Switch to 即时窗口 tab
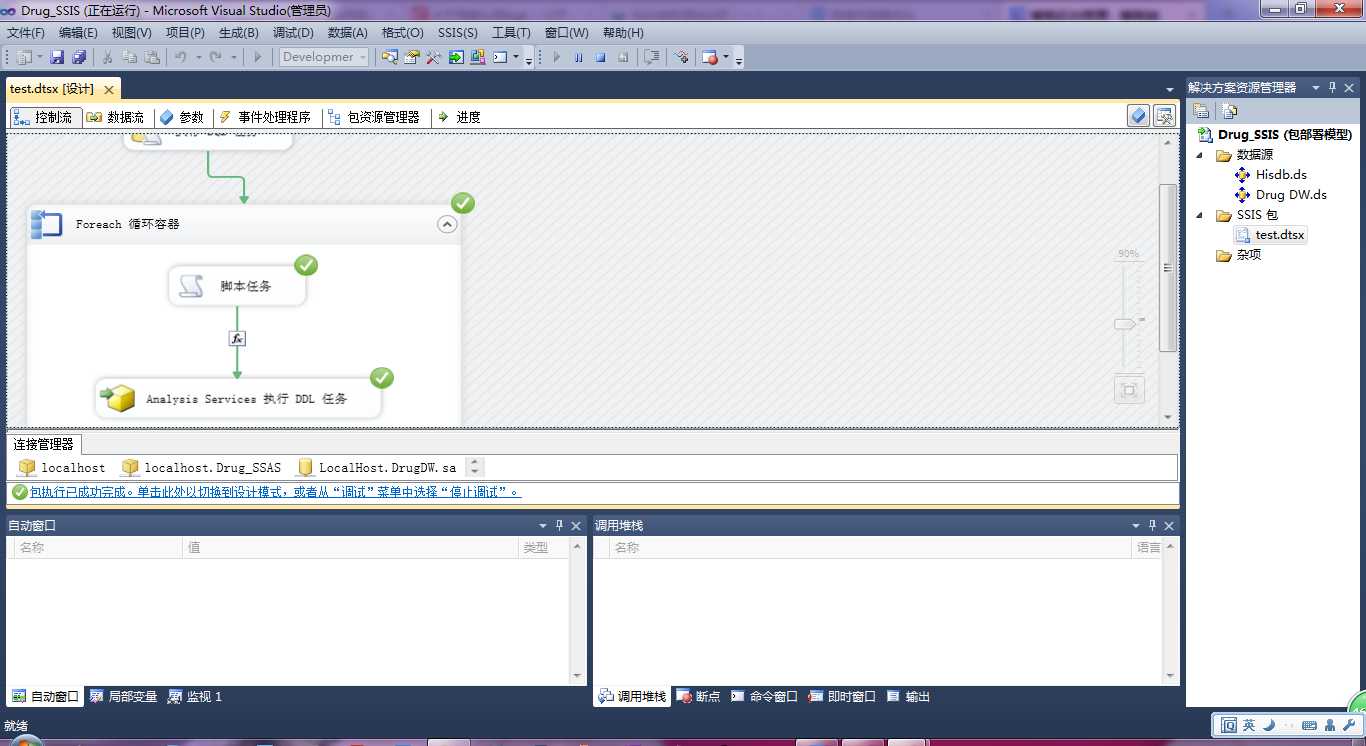The height and width of the screenshot is (746, 1366). [842, 696]
